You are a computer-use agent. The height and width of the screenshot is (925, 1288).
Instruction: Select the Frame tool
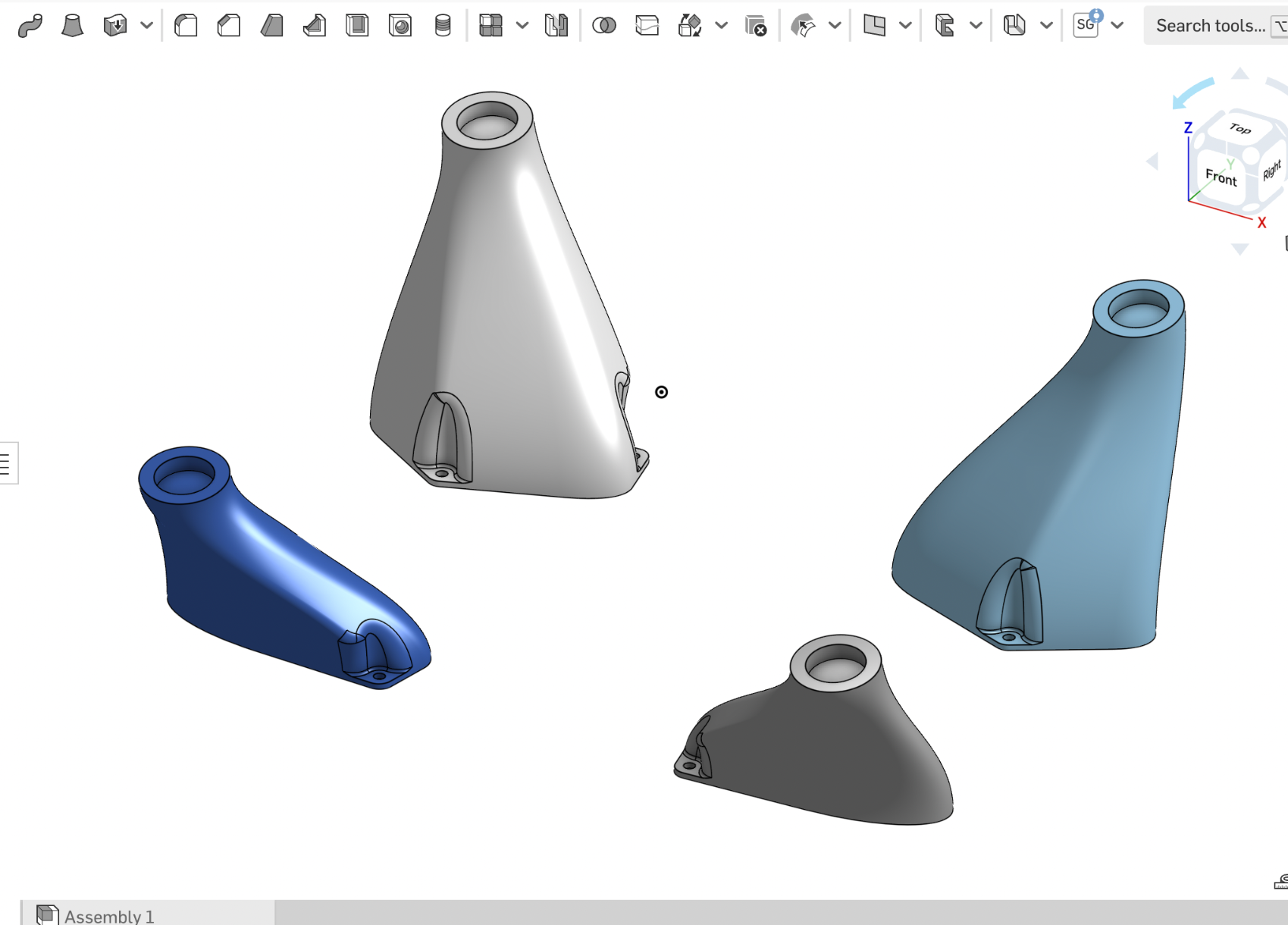[945, 26]
